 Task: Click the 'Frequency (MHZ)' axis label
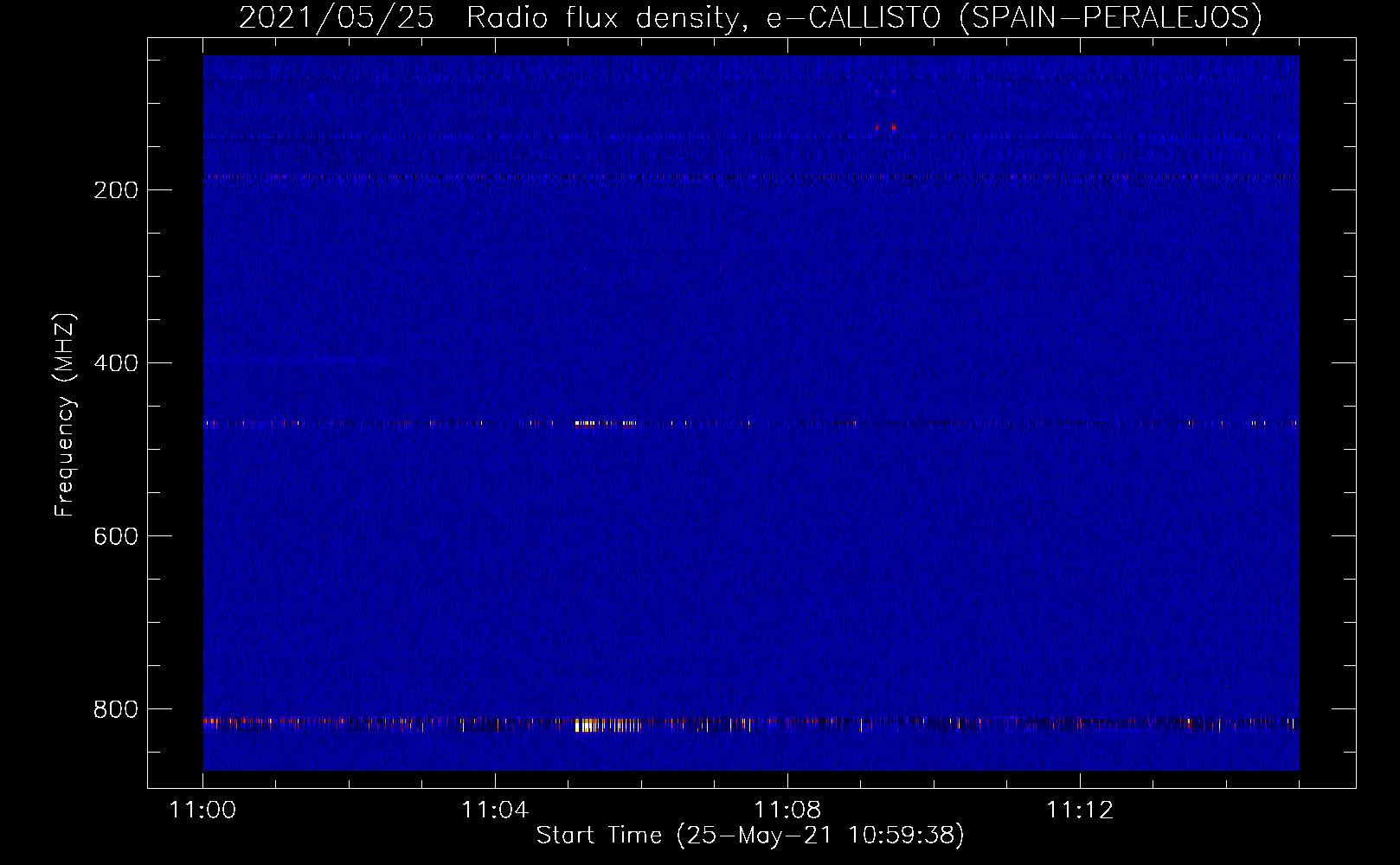65,415
